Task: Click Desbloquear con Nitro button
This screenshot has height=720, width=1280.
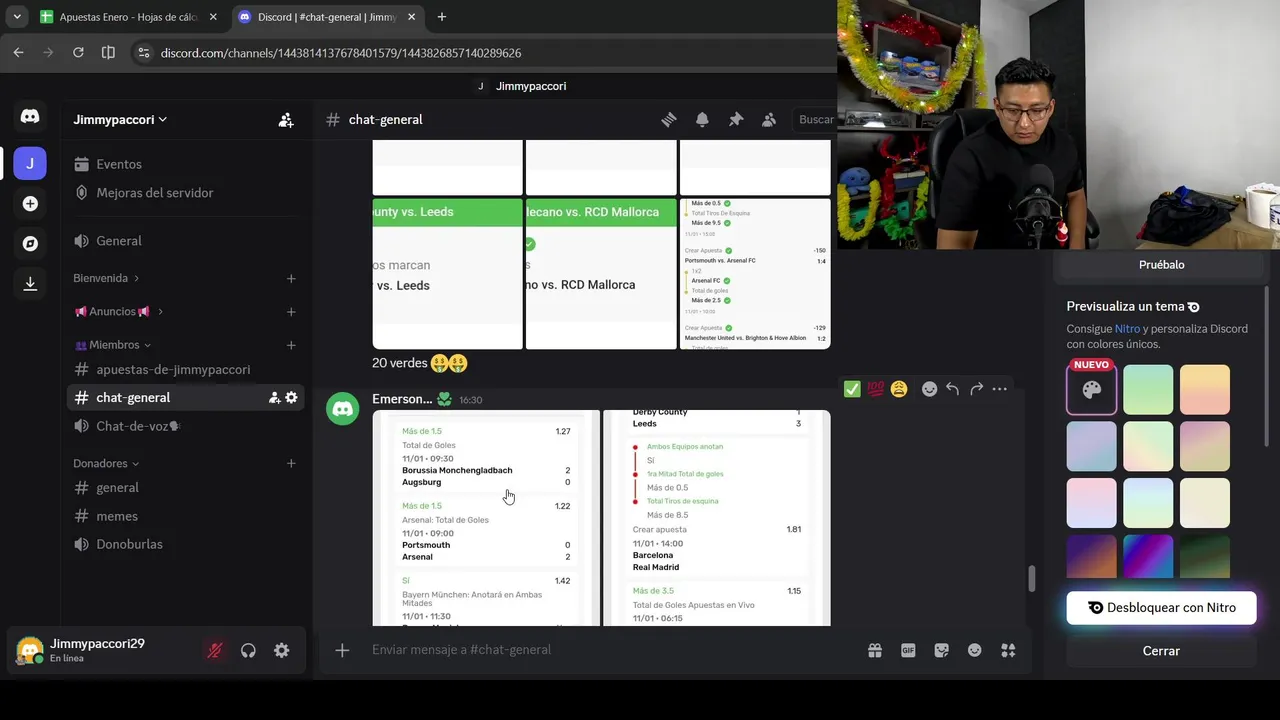Action: (x=1161, y=608)
